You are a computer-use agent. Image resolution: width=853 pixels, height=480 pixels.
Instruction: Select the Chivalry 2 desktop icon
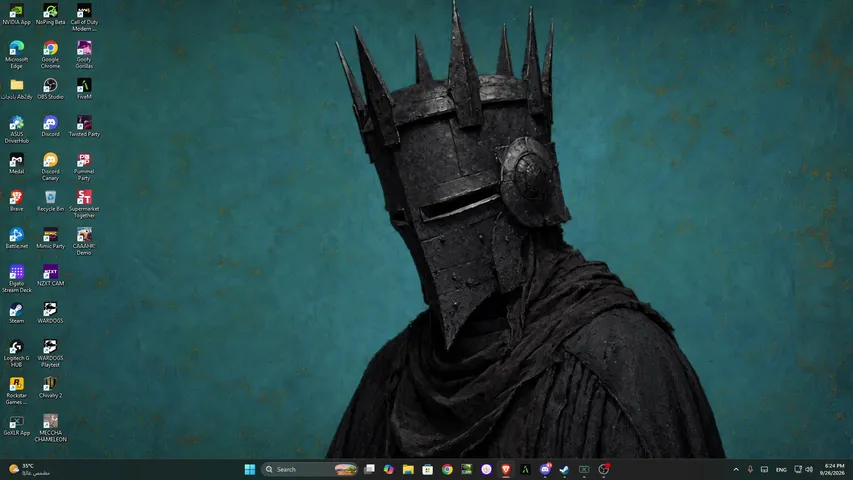(x=50, y=387)
